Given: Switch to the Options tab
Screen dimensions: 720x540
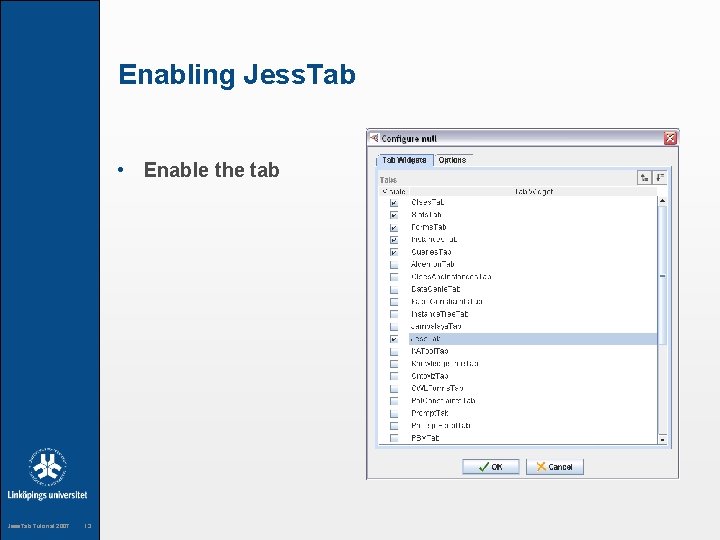Looking at the screenshot, I should pyautogui.click(x=452, y=160).
